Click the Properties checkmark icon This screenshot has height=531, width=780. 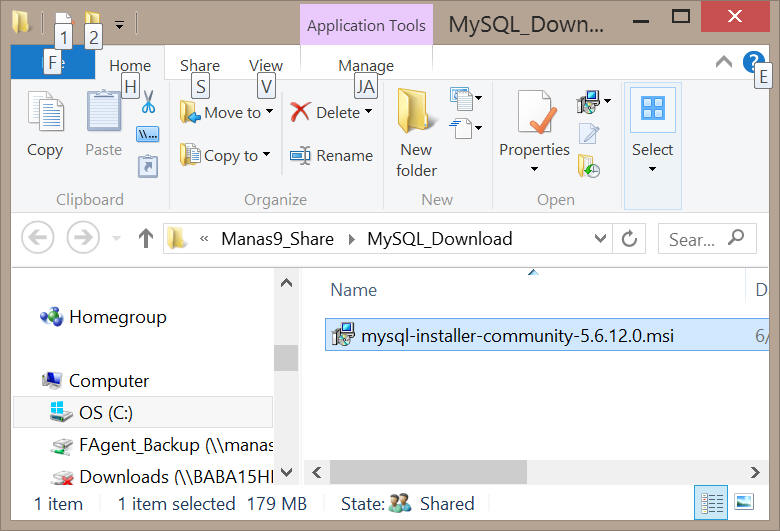pyautogui.click(x=535, y=113)
